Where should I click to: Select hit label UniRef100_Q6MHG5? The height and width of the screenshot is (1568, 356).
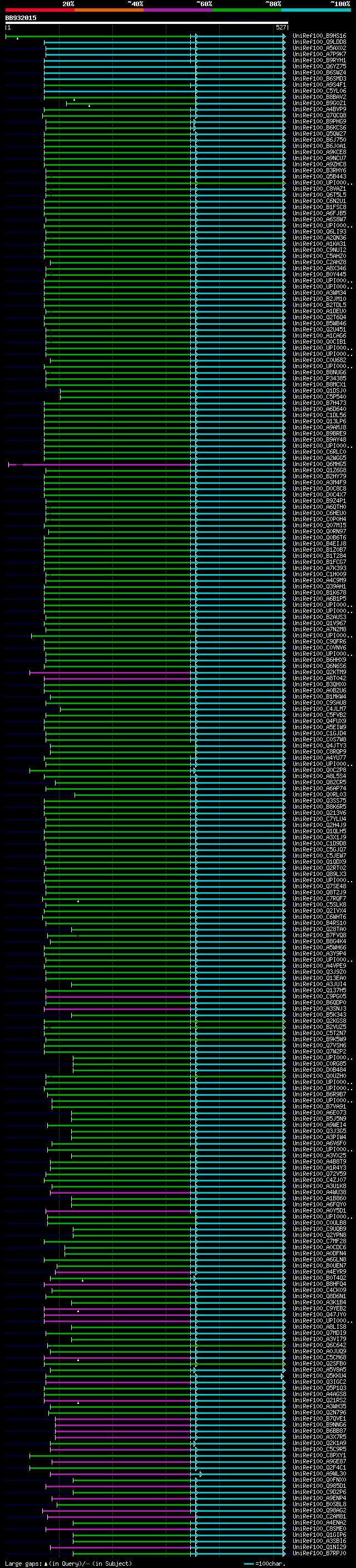point(319,464)
